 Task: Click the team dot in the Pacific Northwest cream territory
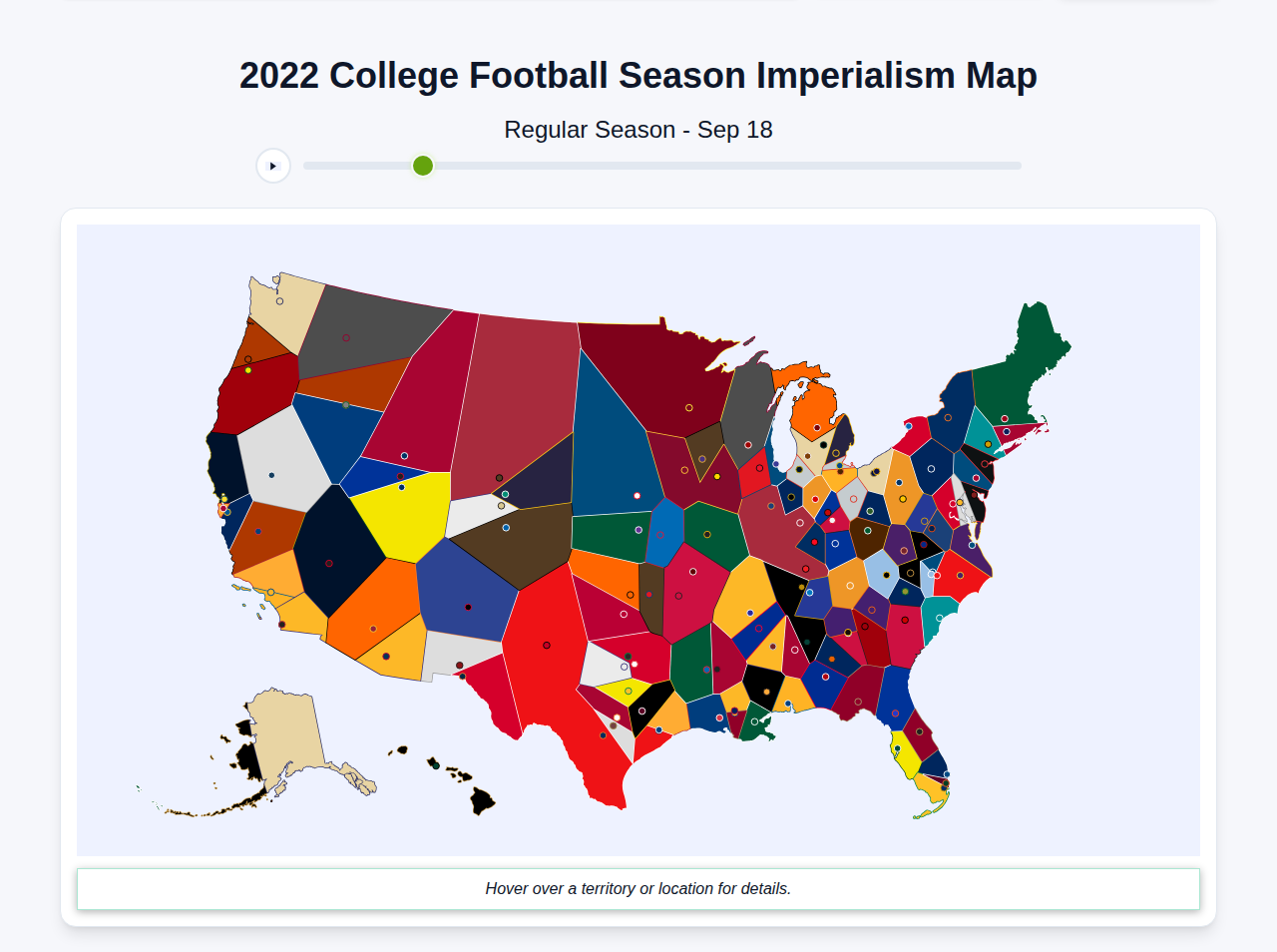pyautogui.click(x=279, y=301)
